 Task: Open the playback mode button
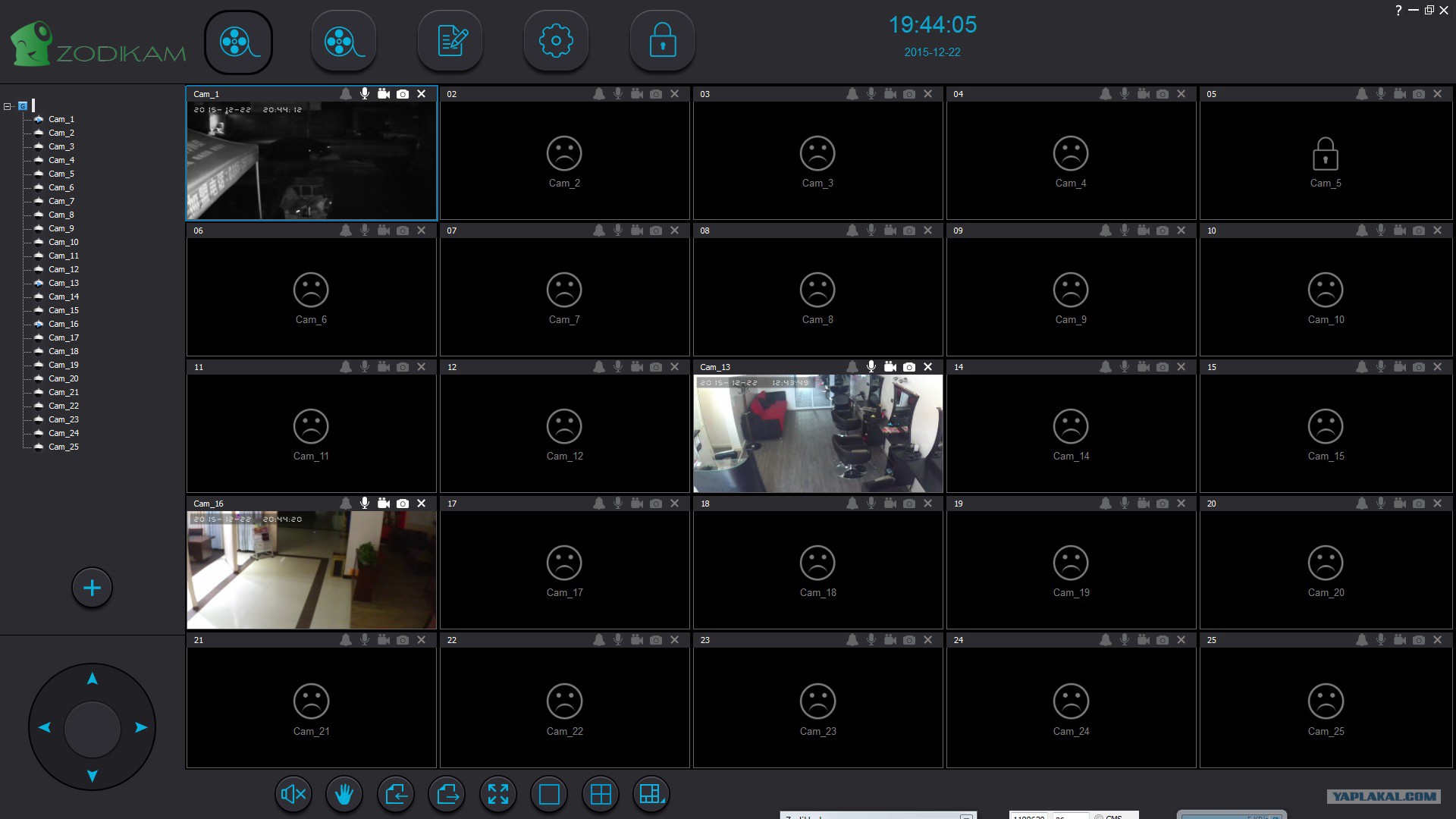tap(344, 42)
